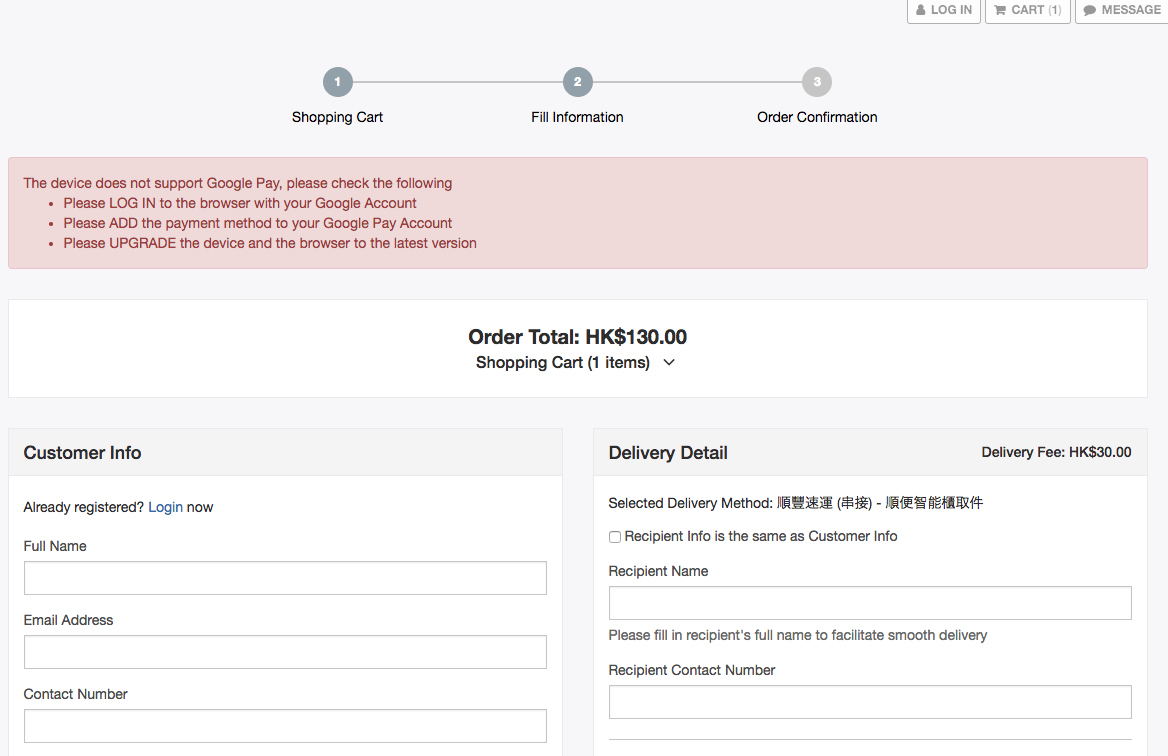
Task: Focus the Full Name input field
Action: pyautogui.click(x=285, y=578)
